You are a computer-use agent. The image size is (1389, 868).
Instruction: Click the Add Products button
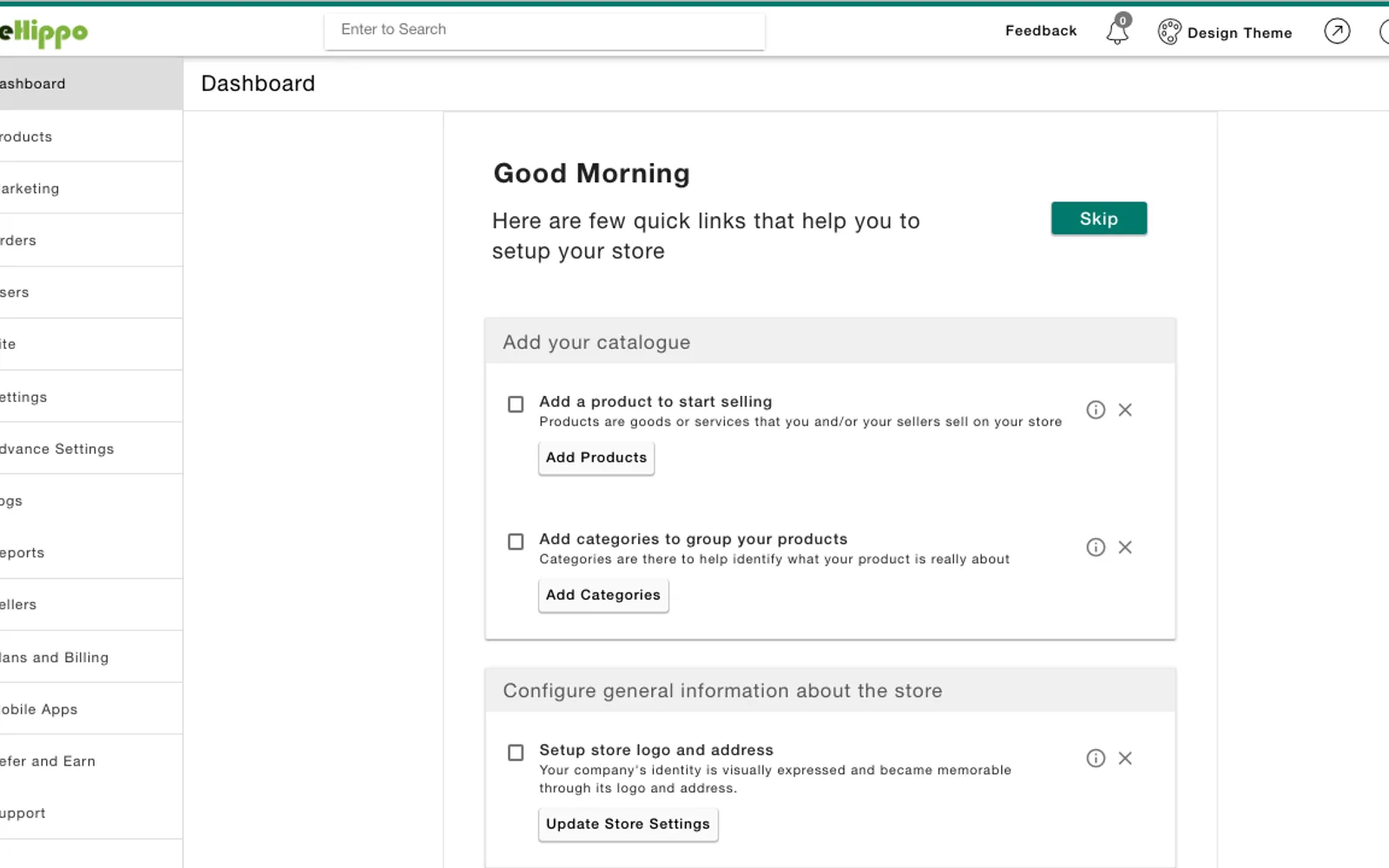click(596, 457)
